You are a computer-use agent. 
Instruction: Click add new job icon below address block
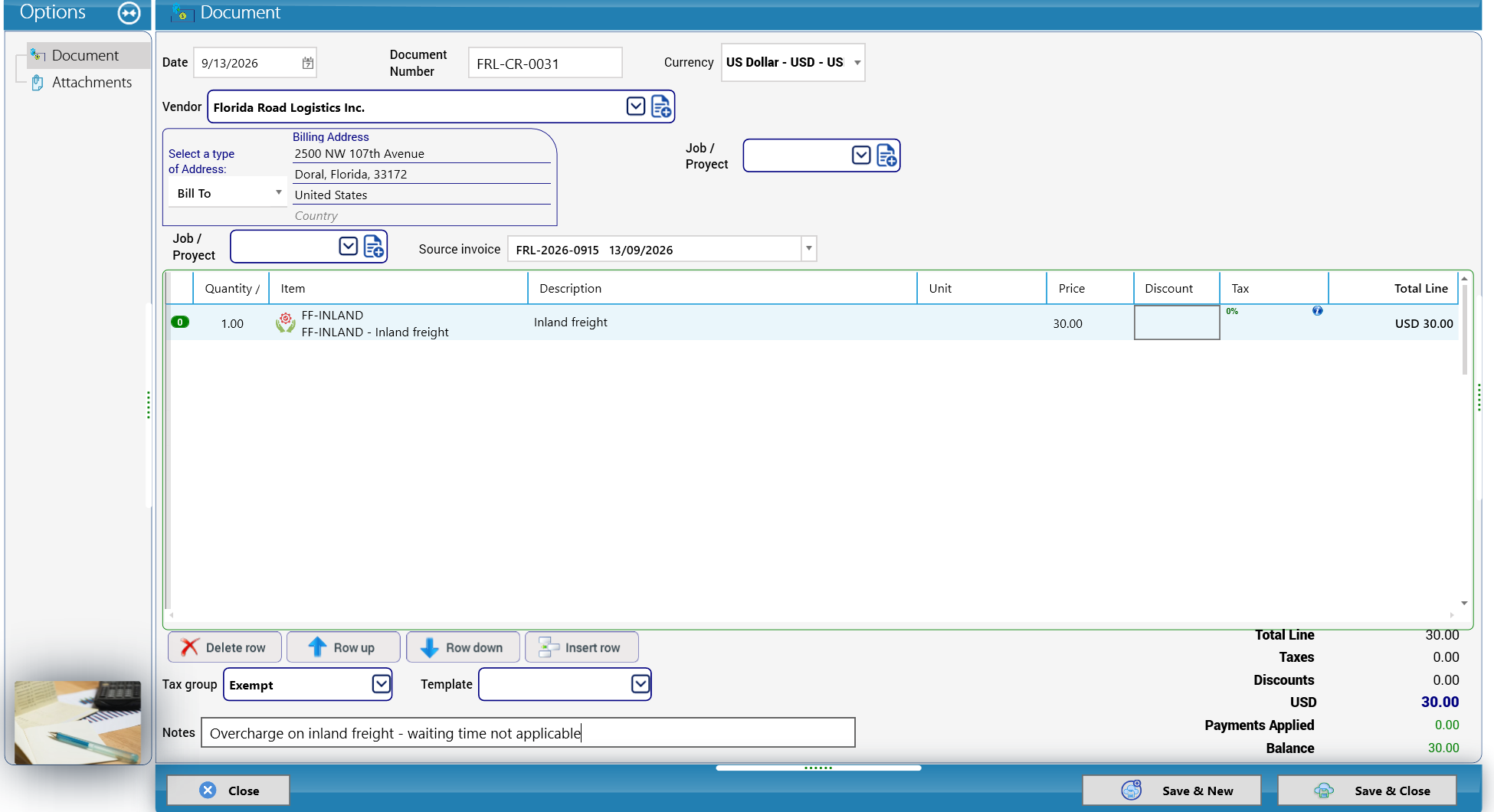(374, 246)
